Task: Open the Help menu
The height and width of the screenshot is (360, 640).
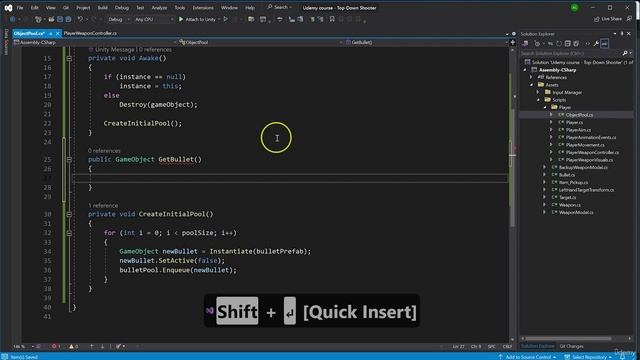Action: (x=250, y=8)
